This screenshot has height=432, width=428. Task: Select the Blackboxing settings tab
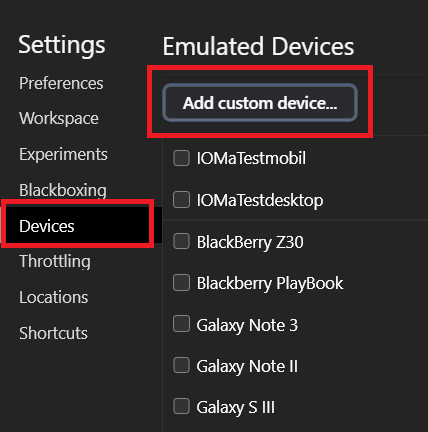[63, 190]
